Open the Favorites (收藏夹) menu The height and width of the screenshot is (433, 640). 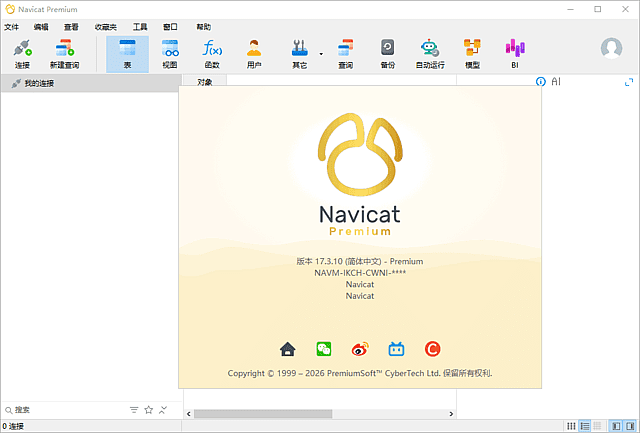[106, 27]
